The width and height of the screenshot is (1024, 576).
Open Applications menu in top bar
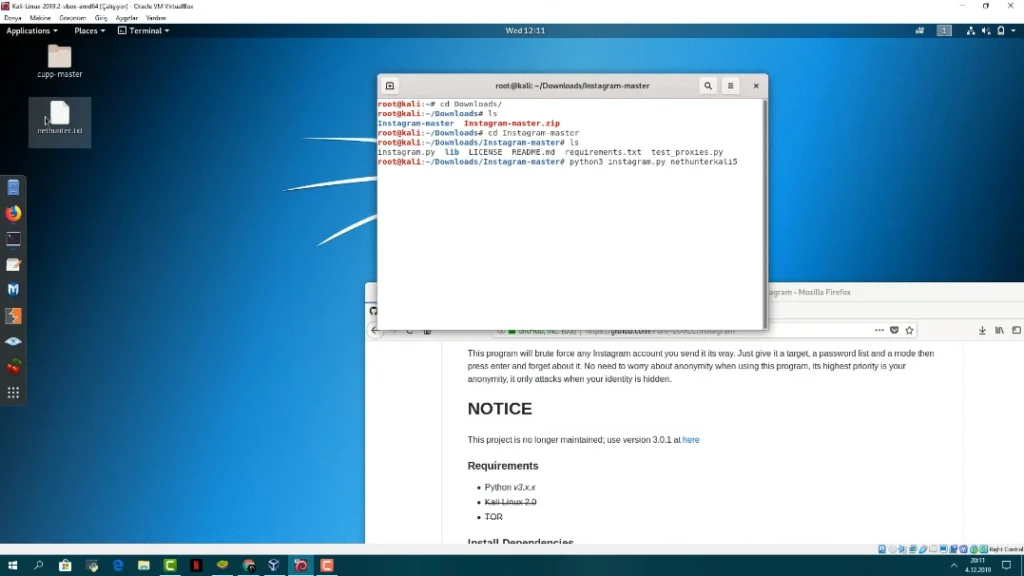pyautogui.click(x=32, y=31)
